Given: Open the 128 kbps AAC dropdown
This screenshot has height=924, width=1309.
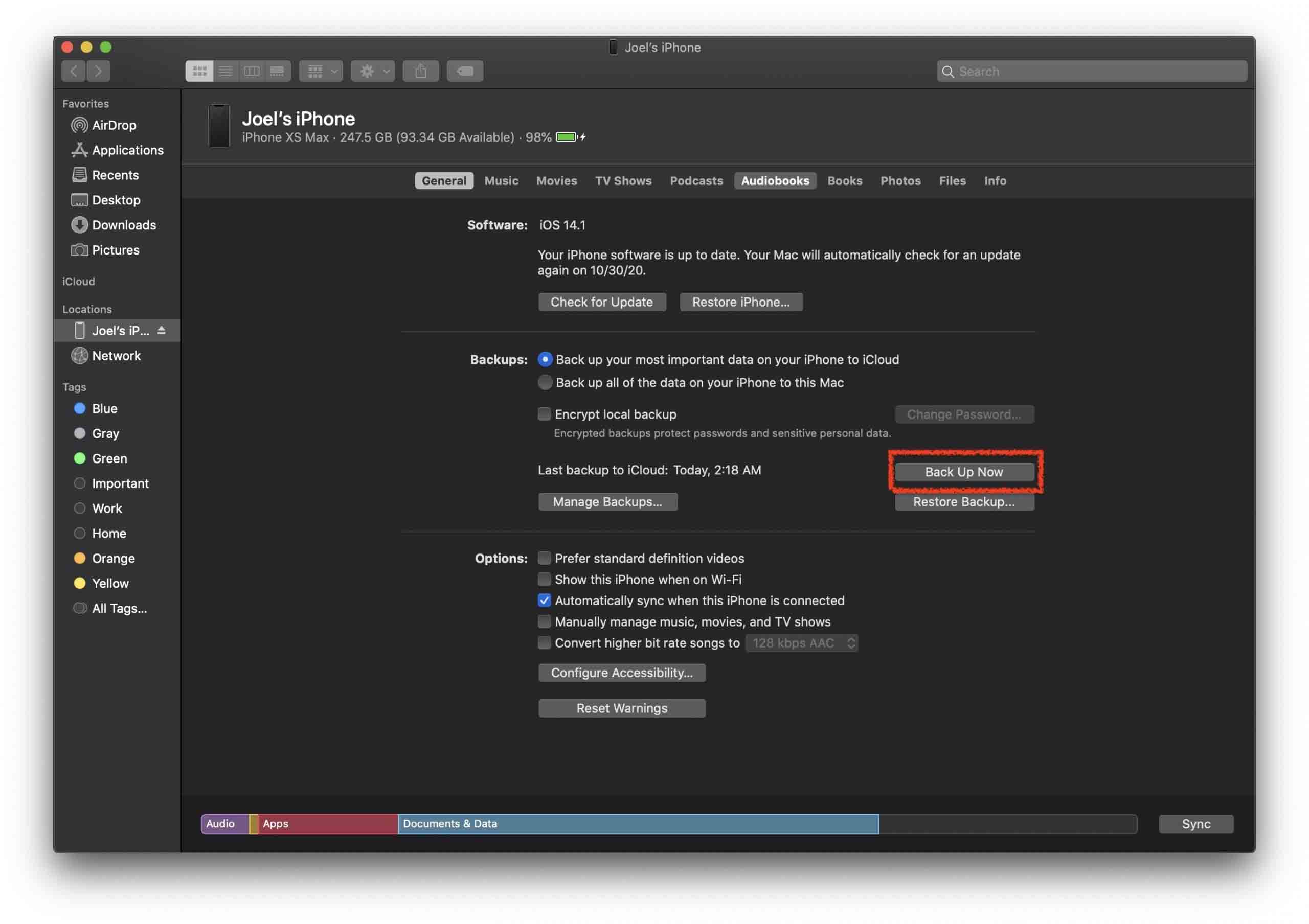Looking at the screenshot, I should point(802,643).
